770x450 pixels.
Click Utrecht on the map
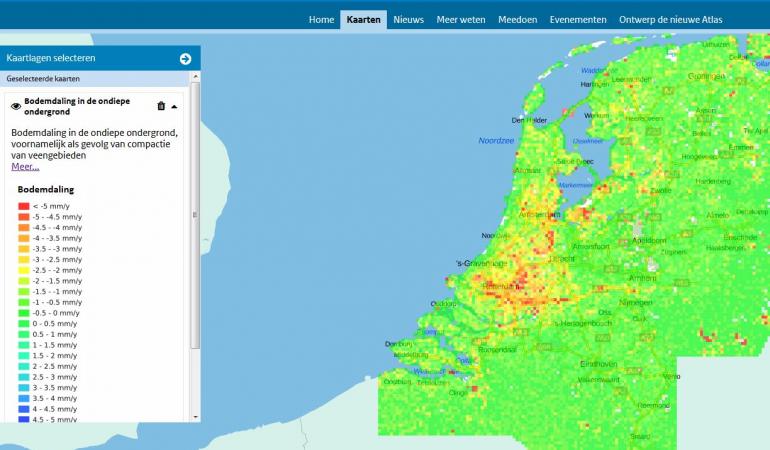coord(561,258)
